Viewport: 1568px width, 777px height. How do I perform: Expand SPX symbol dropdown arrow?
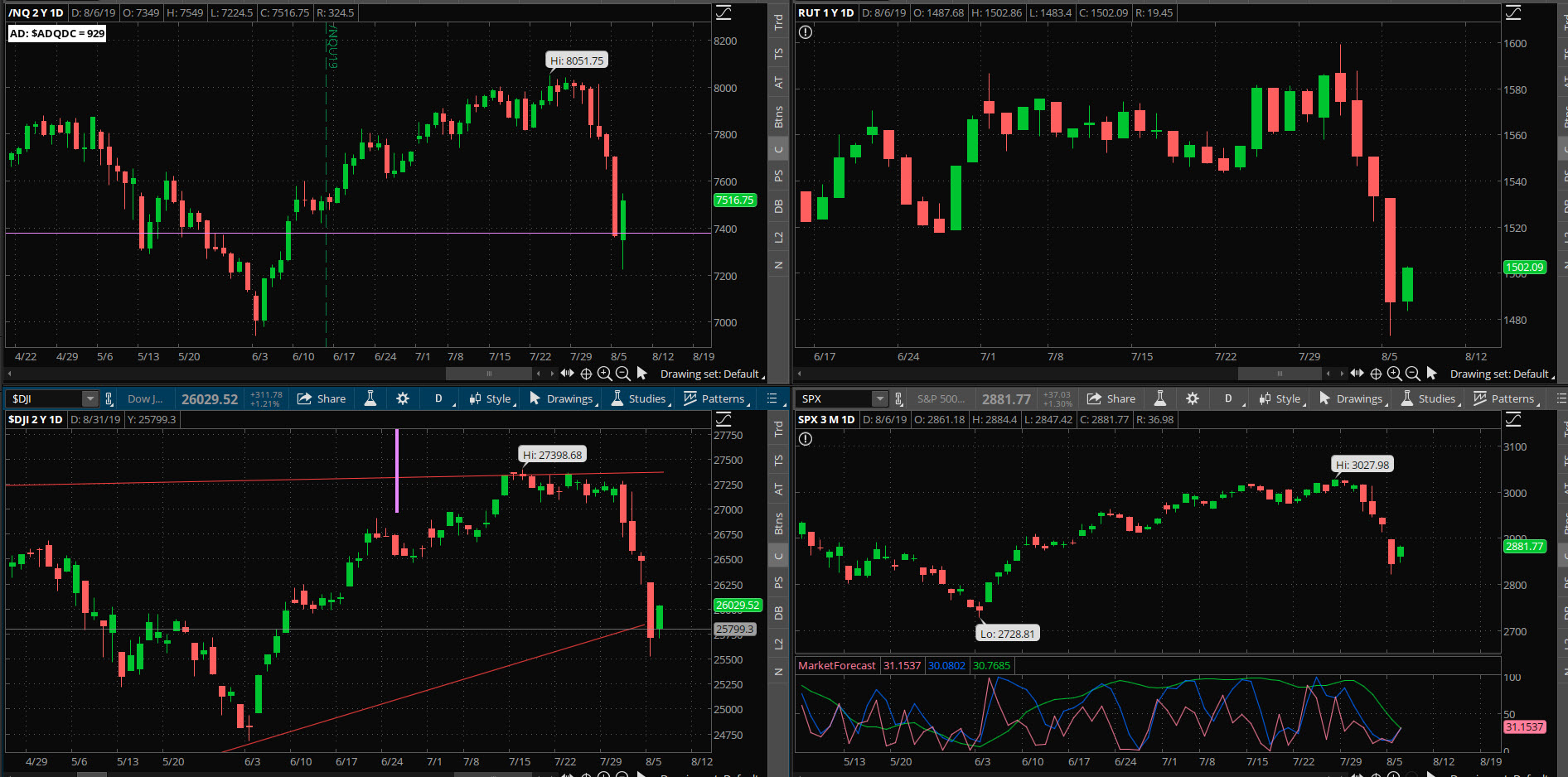(x=879, y=398)
